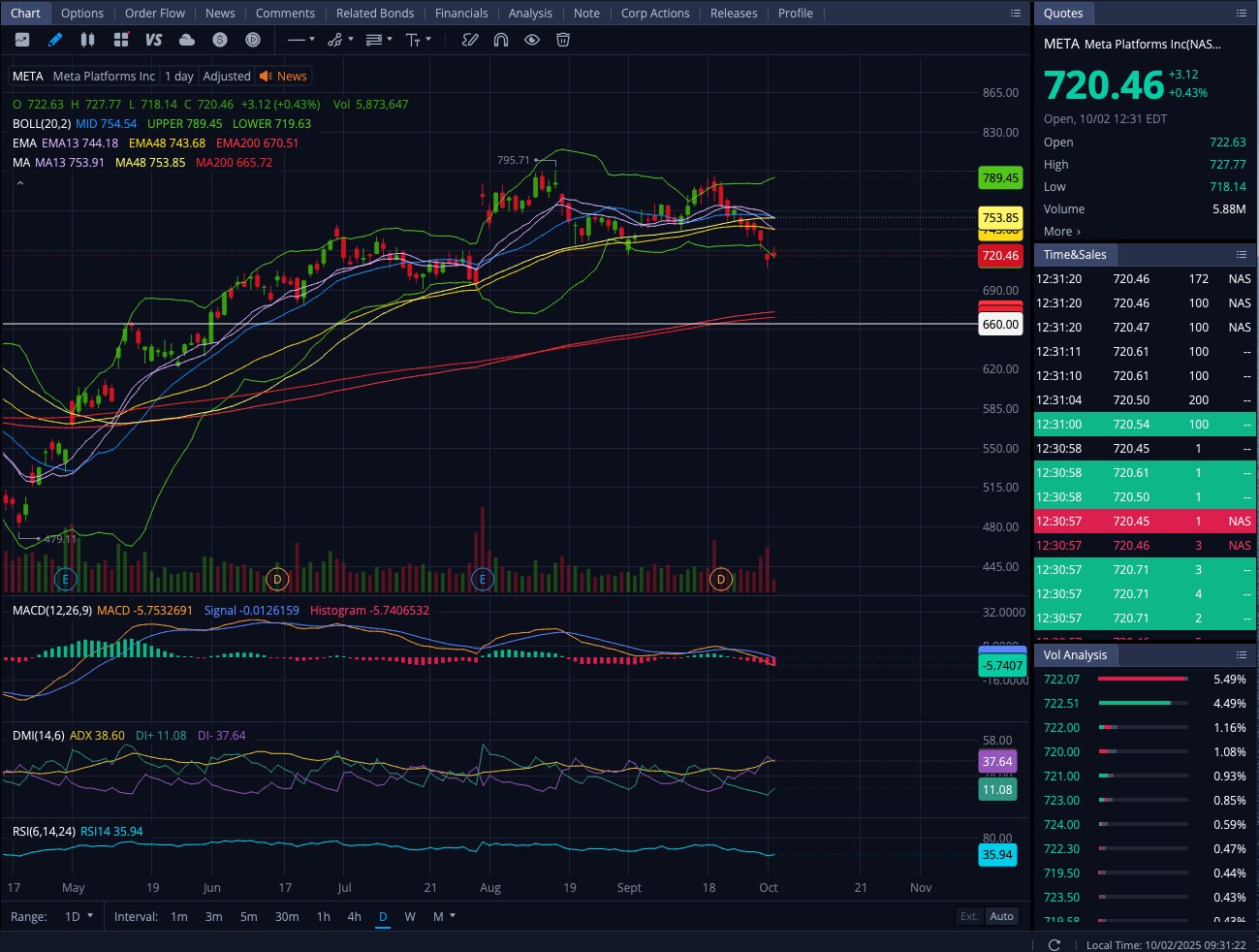Click the replay circle icon

click(x=253, y=40)
